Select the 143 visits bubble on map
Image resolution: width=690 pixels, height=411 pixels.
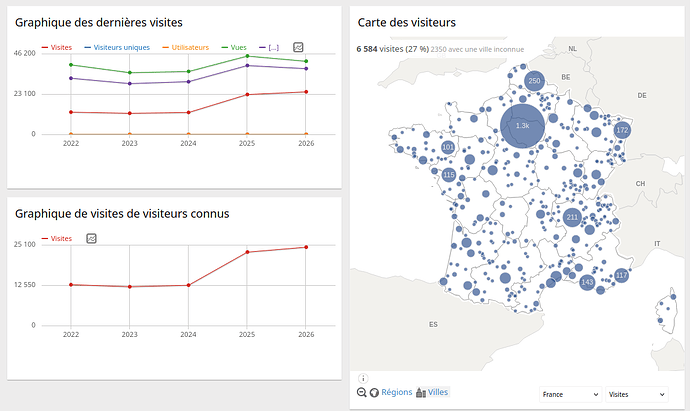coord(587,282)
